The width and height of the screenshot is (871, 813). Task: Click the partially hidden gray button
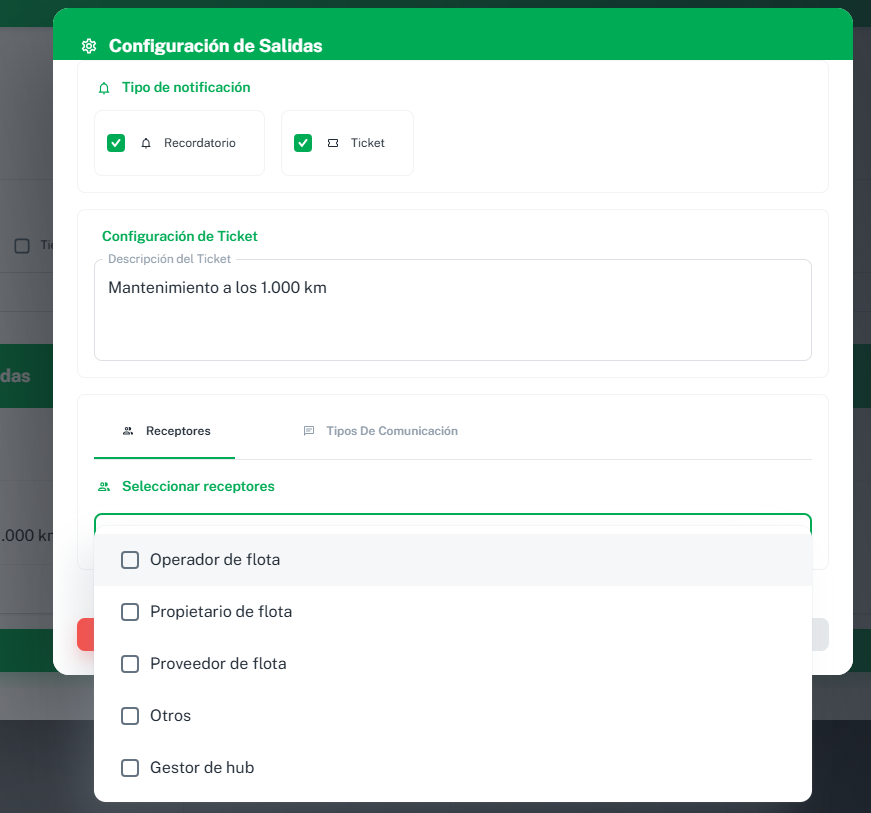[x=820, y=635]
